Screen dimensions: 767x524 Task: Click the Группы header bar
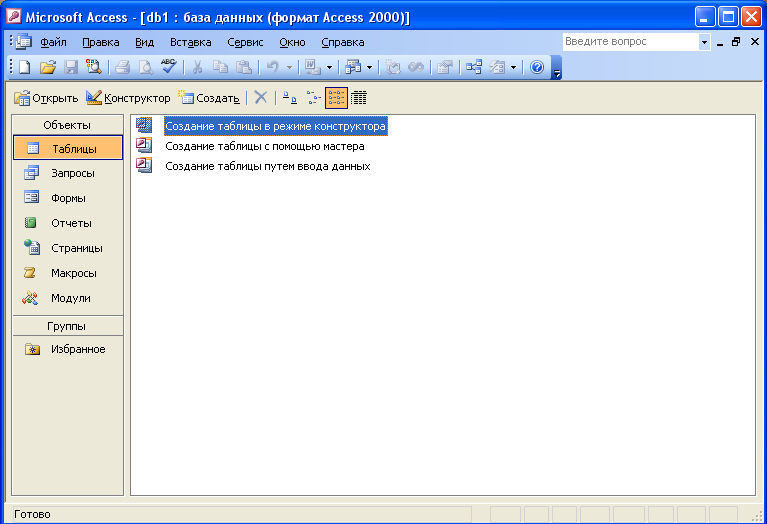click(x=68, y=326)
